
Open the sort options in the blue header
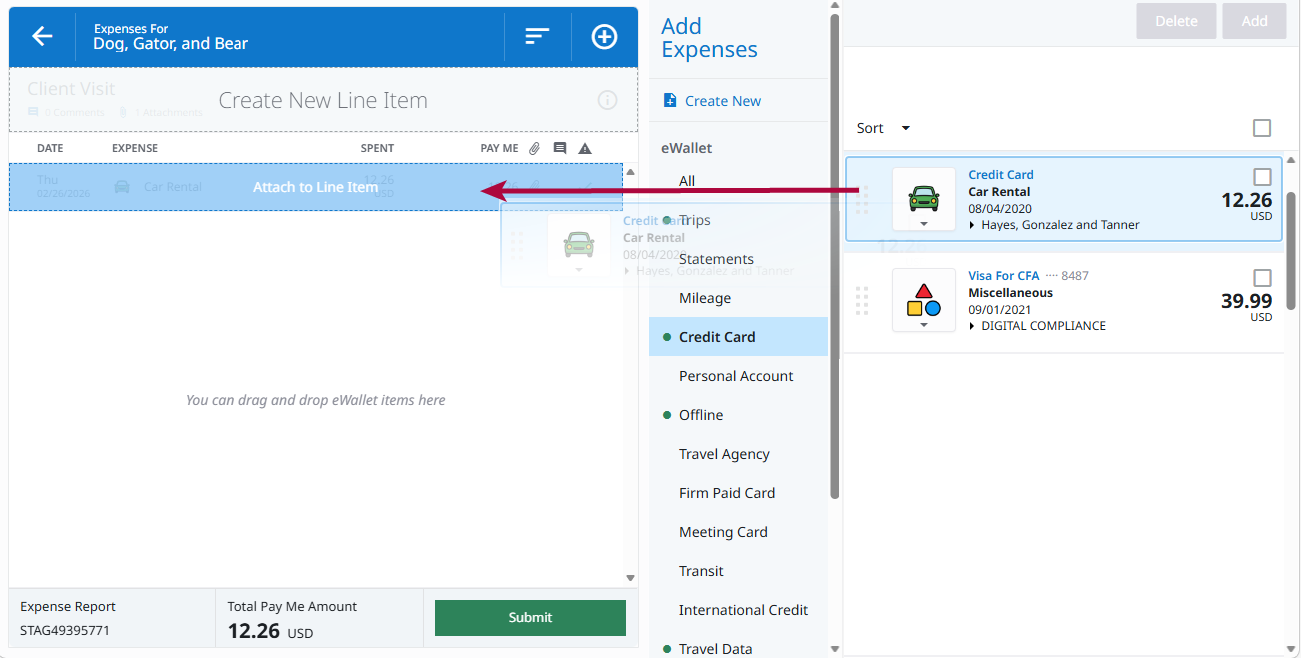pos(537,36)
